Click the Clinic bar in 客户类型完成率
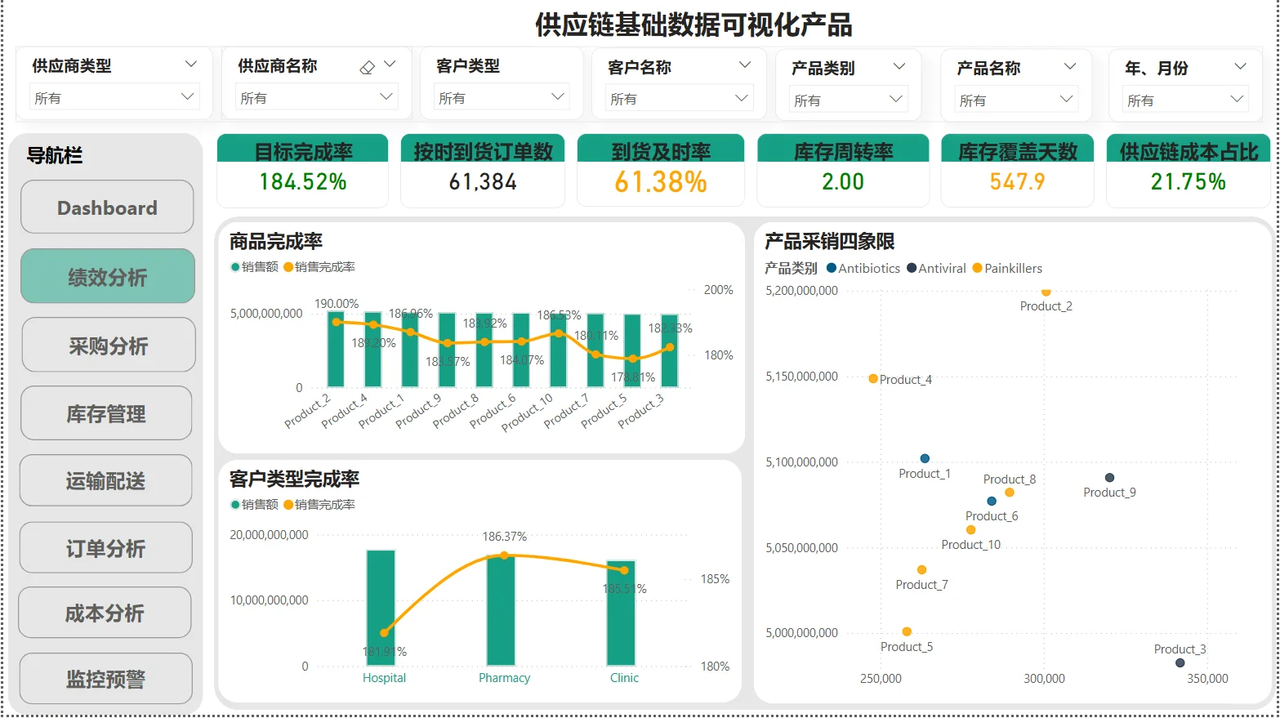The width and height of the screenshot is (1280, 718). (621, 613)
